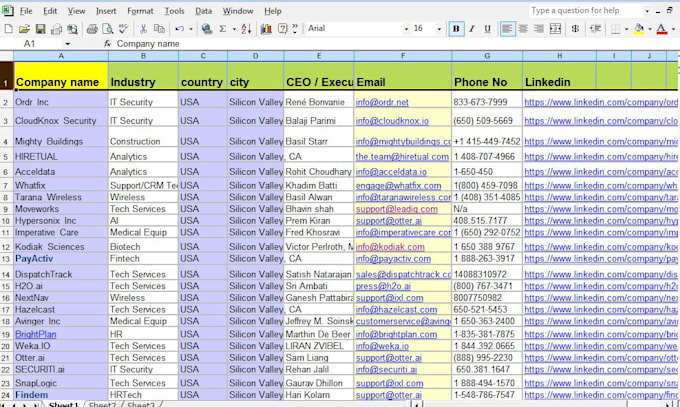Show more toolbar options chevron
The width and height of the screenshot is (680, 407).
pyautogui.click(x=295, y=29)
